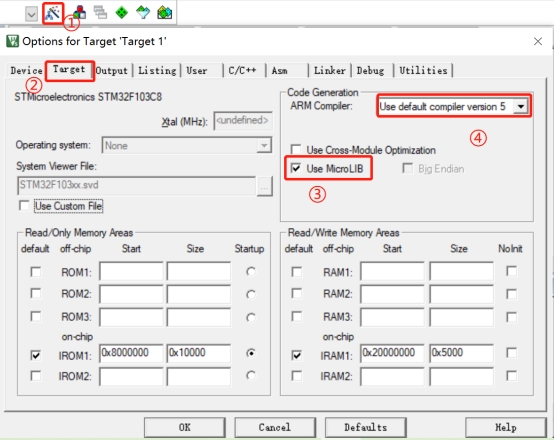Viewport: 554px width, 441px height.
Task: Click the IROM1 Start address field
Action: point(131,353)
